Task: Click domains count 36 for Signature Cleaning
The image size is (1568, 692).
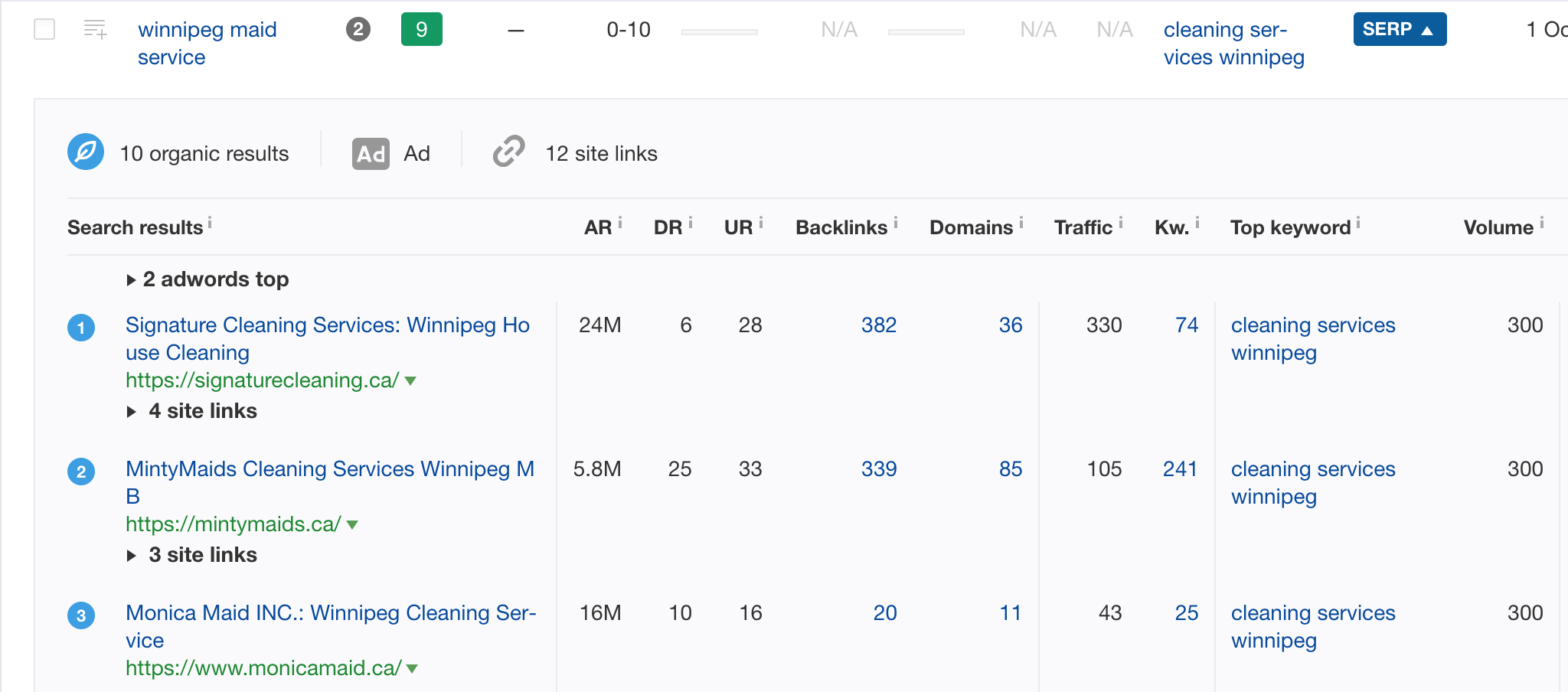Action: 1011,325
